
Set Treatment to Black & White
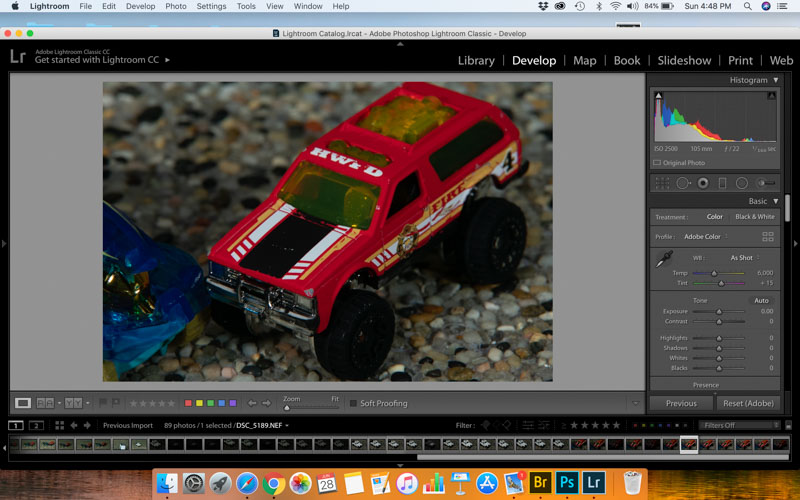[x=755, y=216]
